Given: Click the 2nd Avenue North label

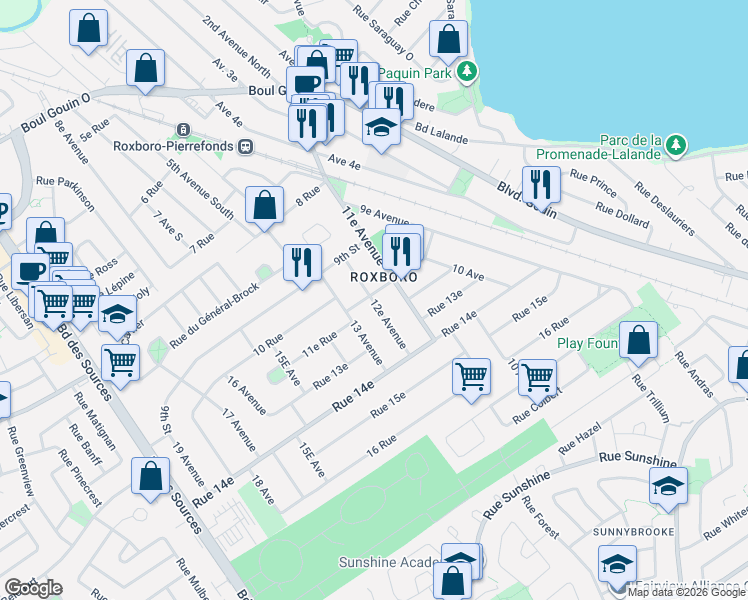Looking at the screenshot, I should [237, 47].
